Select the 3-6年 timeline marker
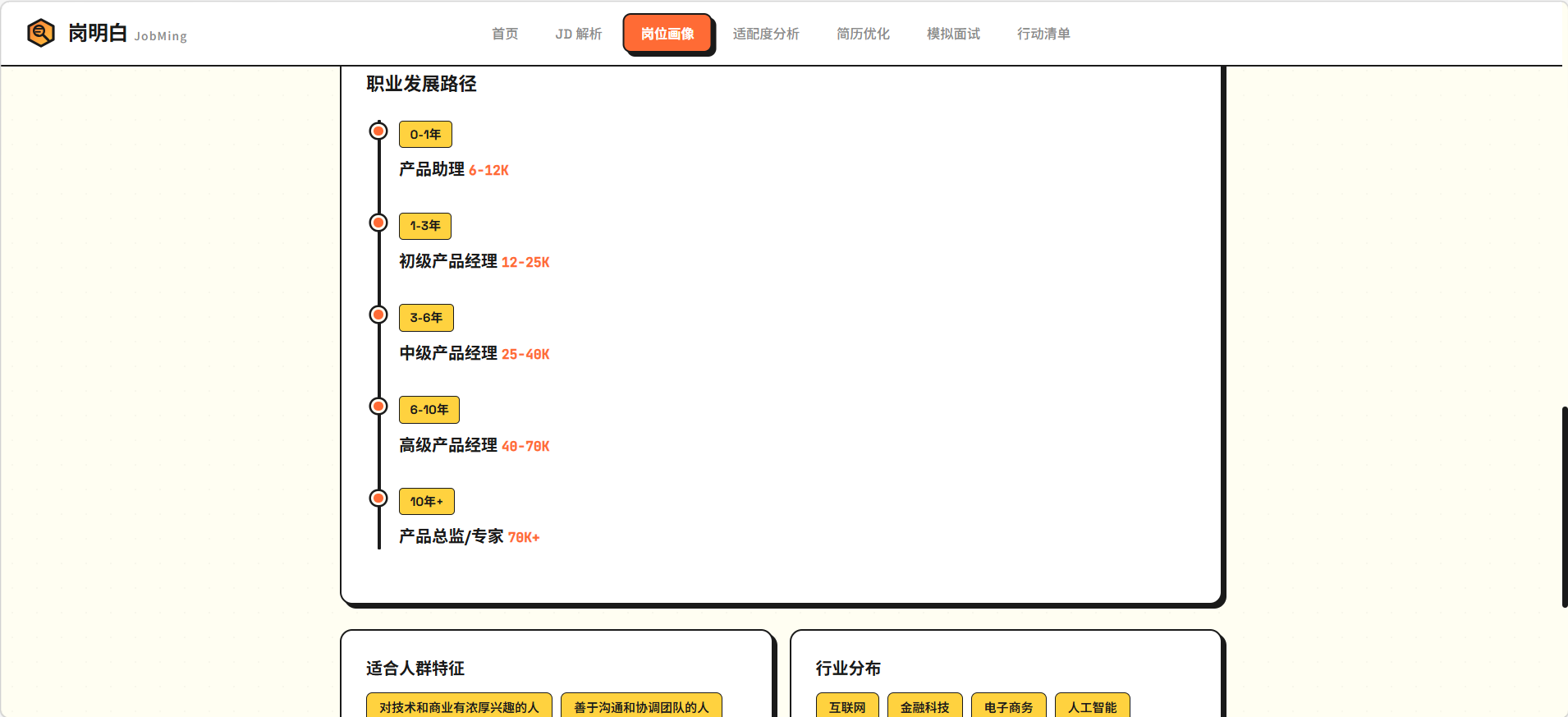Viewport: 1568px width, 717px height. pyautogui.click(x=378, y=315)
